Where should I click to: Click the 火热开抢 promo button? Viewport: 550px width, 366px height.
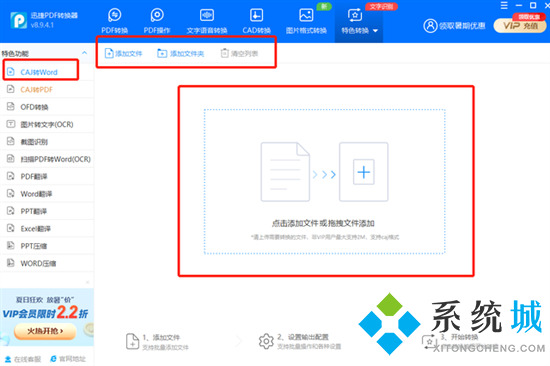(45, 331)
